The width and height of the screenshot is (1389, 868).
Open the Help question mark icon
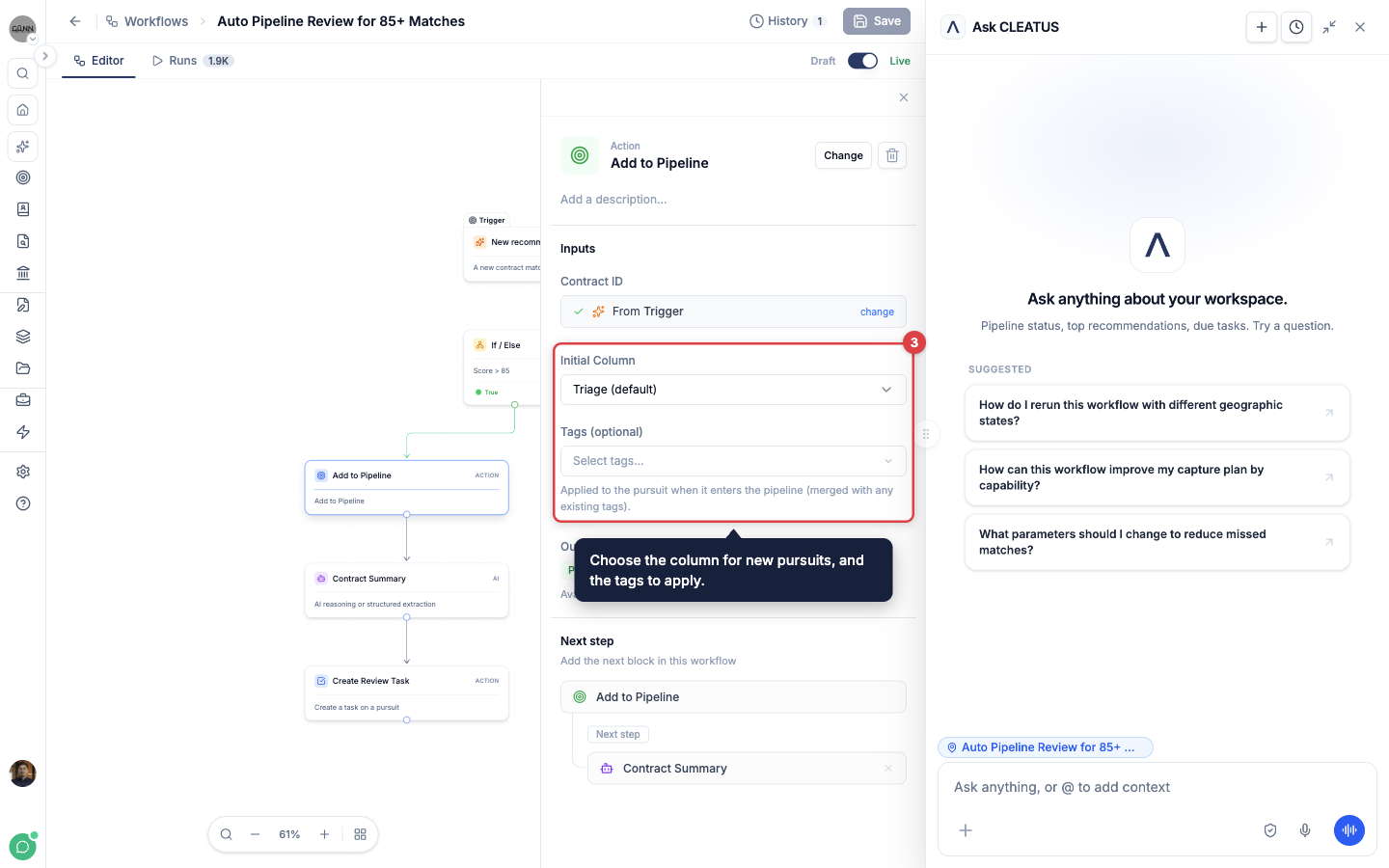[23, 503]
